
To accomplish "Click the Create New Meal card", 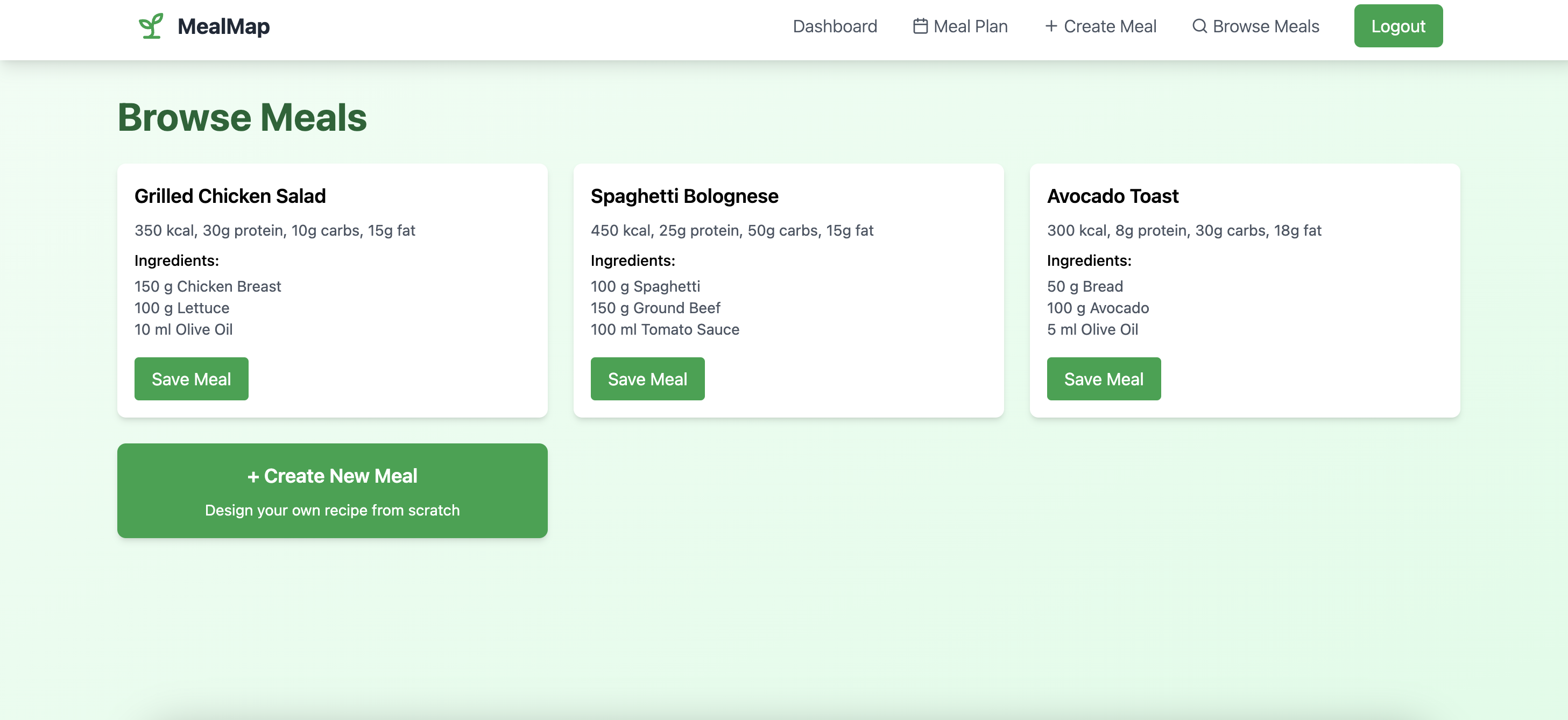I will [x=333, y=490].
